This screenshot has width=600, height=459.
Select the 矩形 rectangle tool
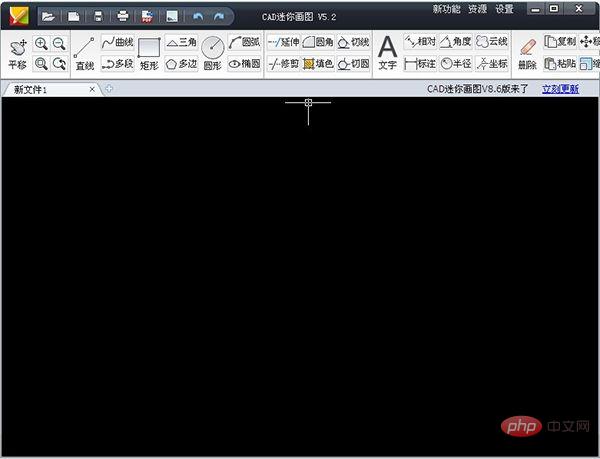coord(149,54)
